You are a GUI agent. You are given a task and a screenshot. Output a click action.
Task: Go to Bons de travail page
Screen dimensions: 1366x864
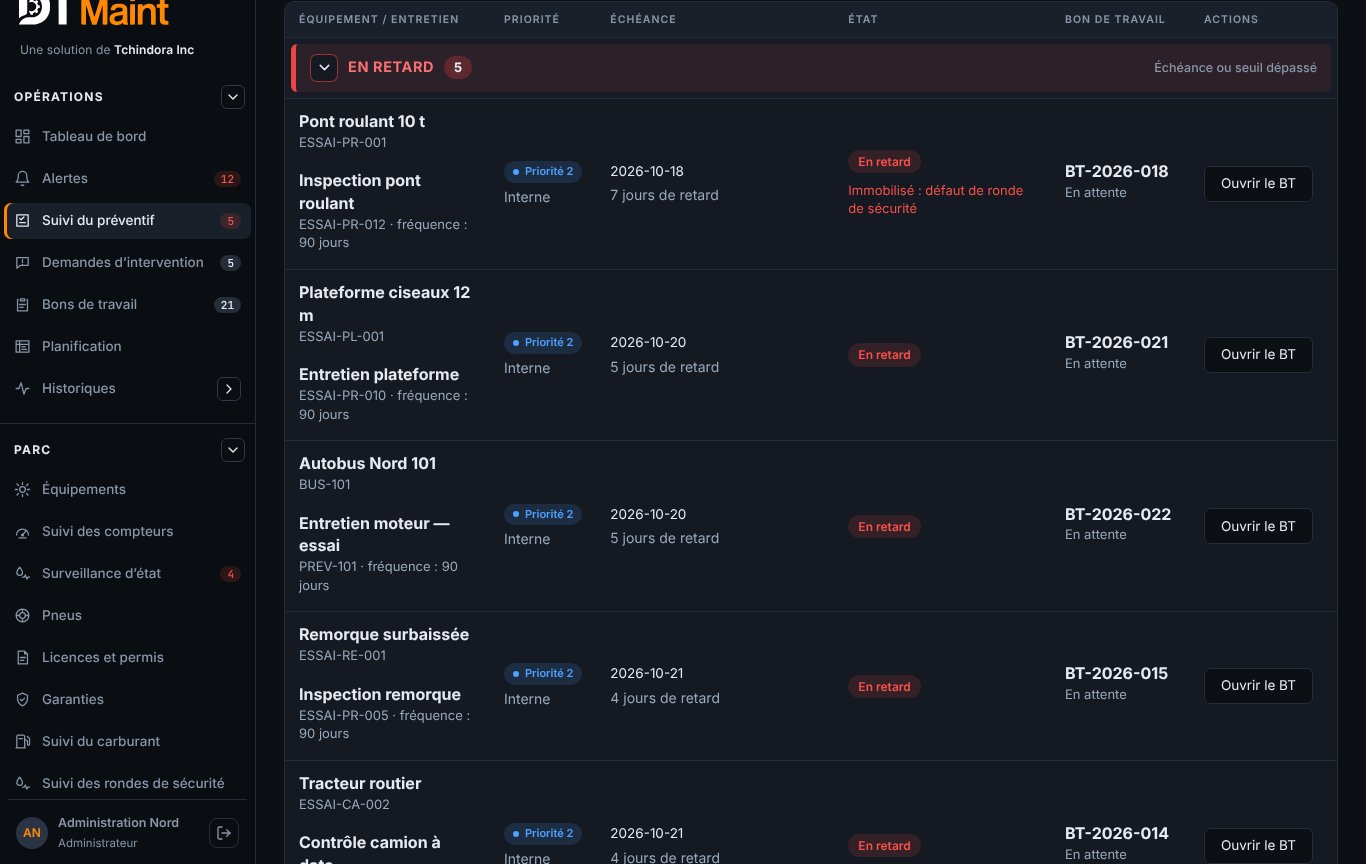[x=127, y=304]
